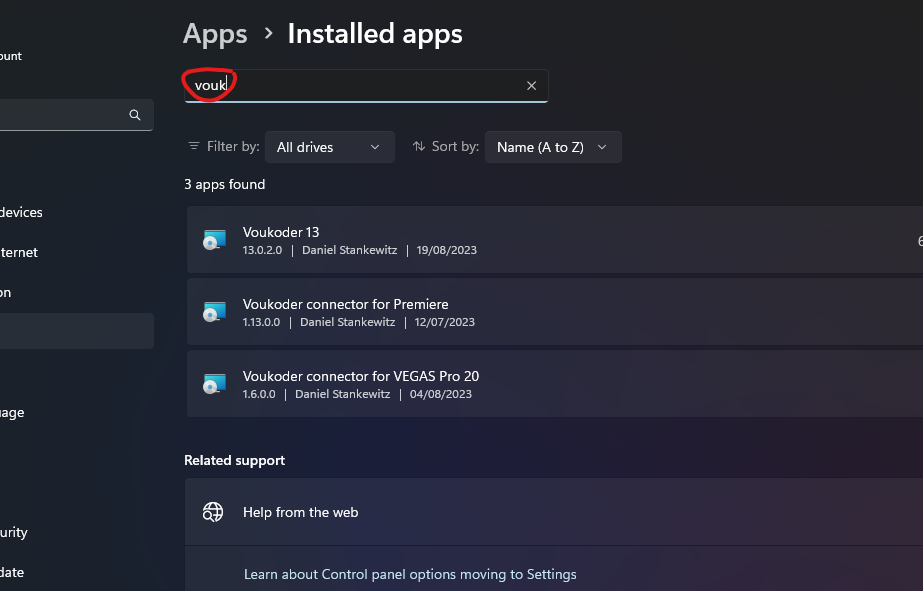Click the Sort by arrows icon

pyautogui.click(x=418, y=146)
